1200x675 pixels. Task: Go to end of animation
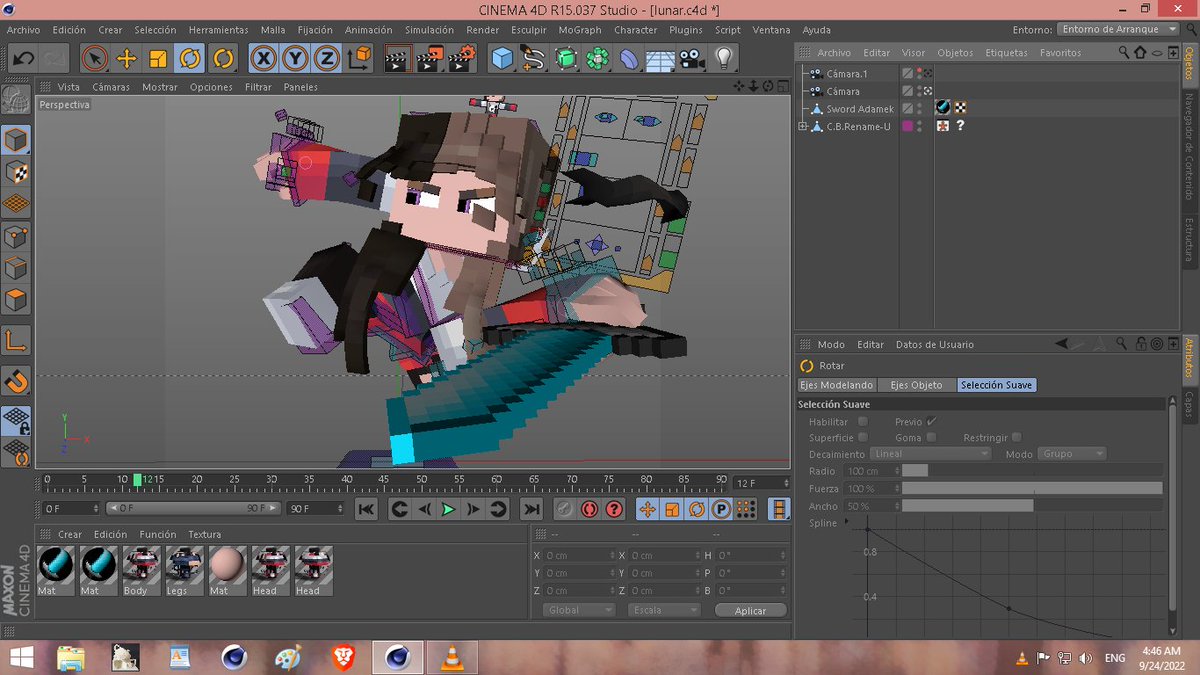tap(531, 509)
